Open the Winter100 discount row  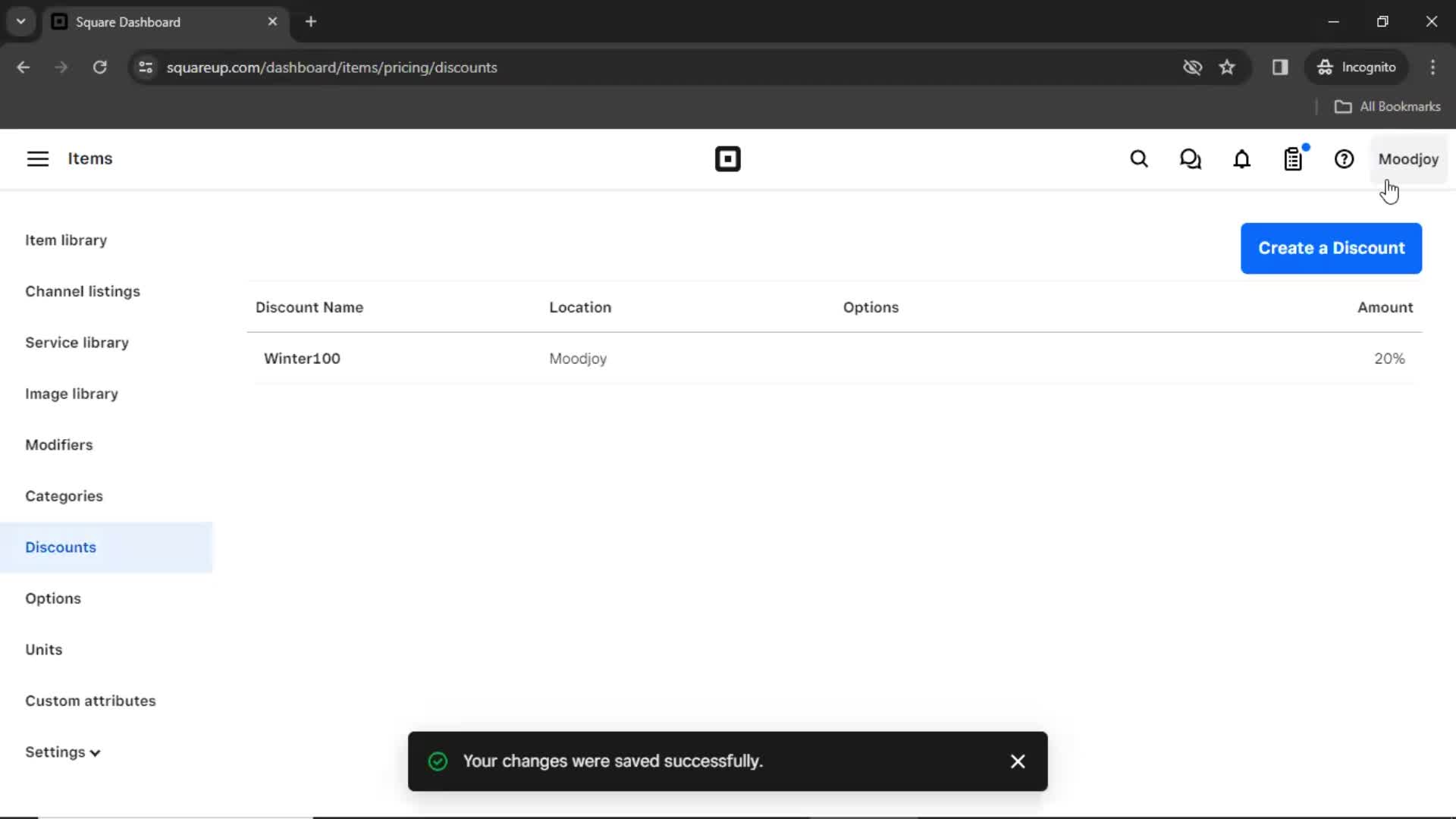pyautogui.click(x=834, y=359)
